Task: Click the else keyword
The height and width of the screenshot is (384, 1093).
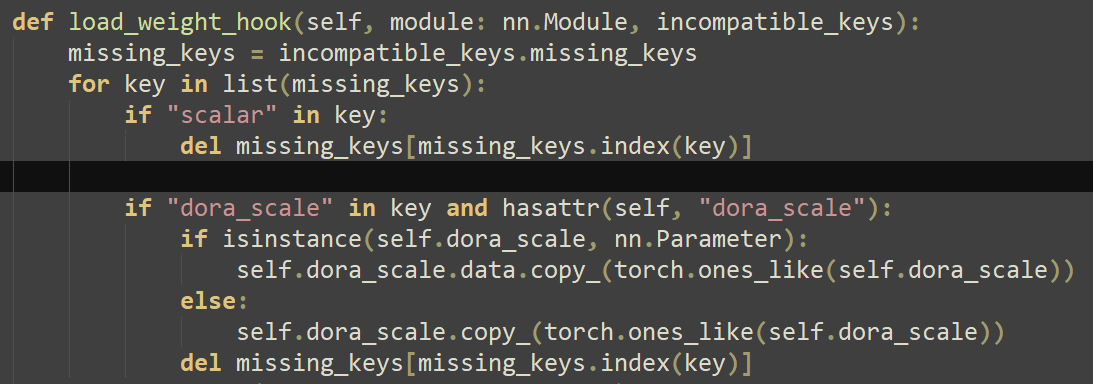Action: click(209, 301)
